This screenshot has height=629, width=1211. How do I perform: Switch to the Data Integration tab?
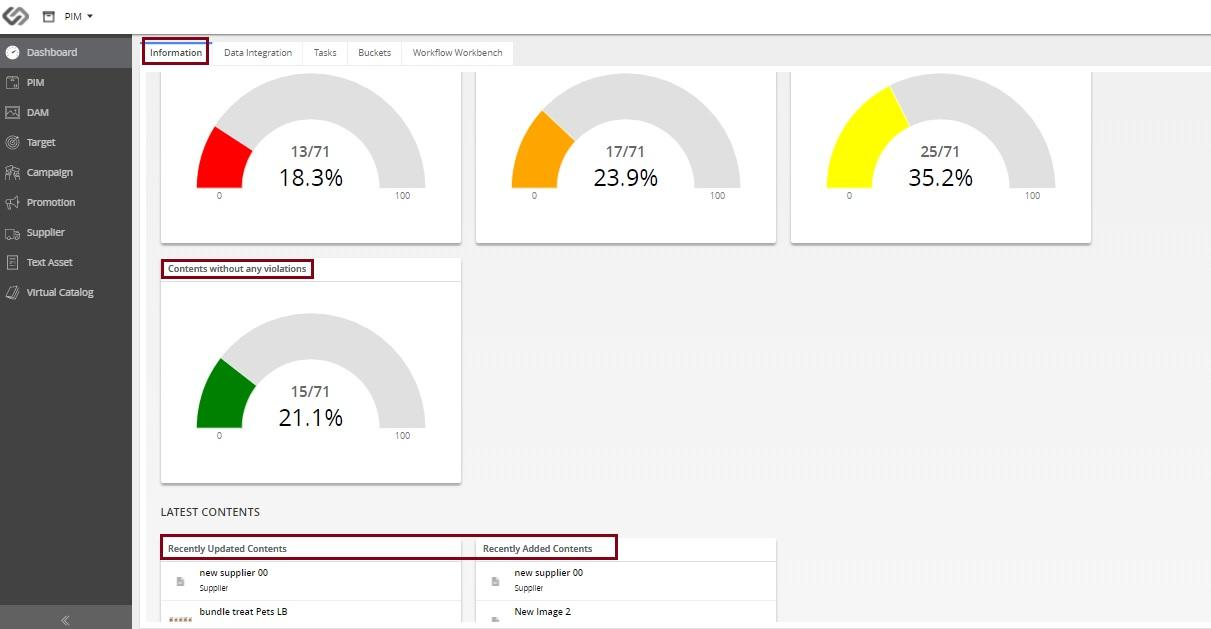(x=258, y=53)
